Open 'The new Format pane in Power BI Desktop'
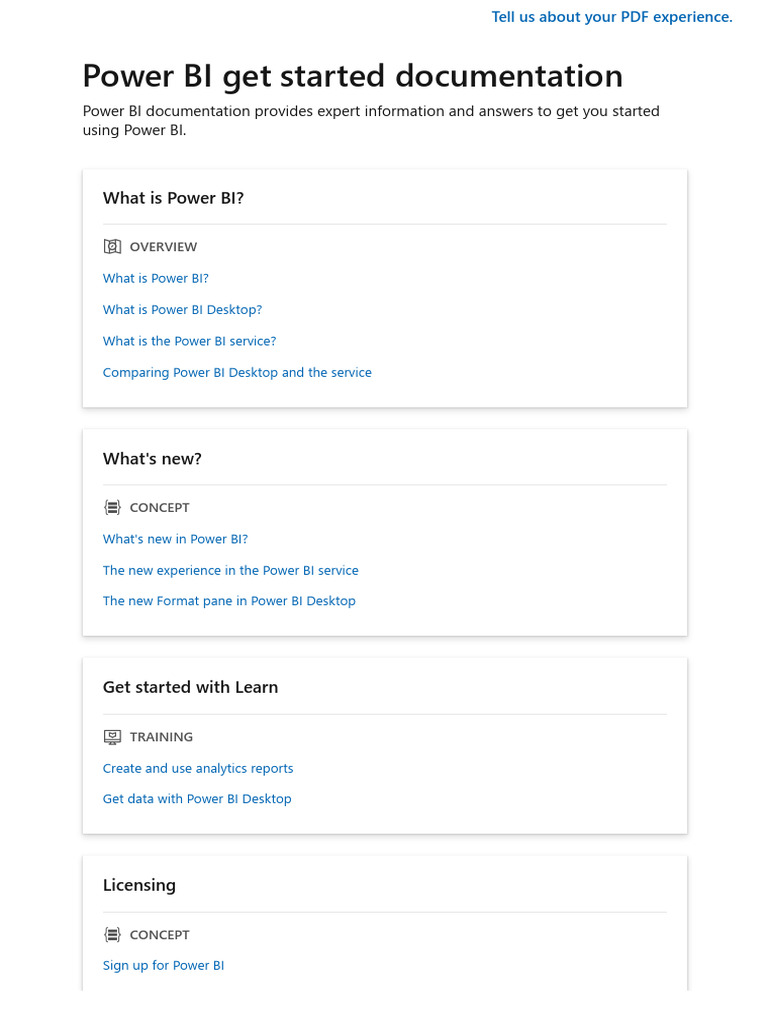This screenshot has width=768, height=1024. pos(229,601)
